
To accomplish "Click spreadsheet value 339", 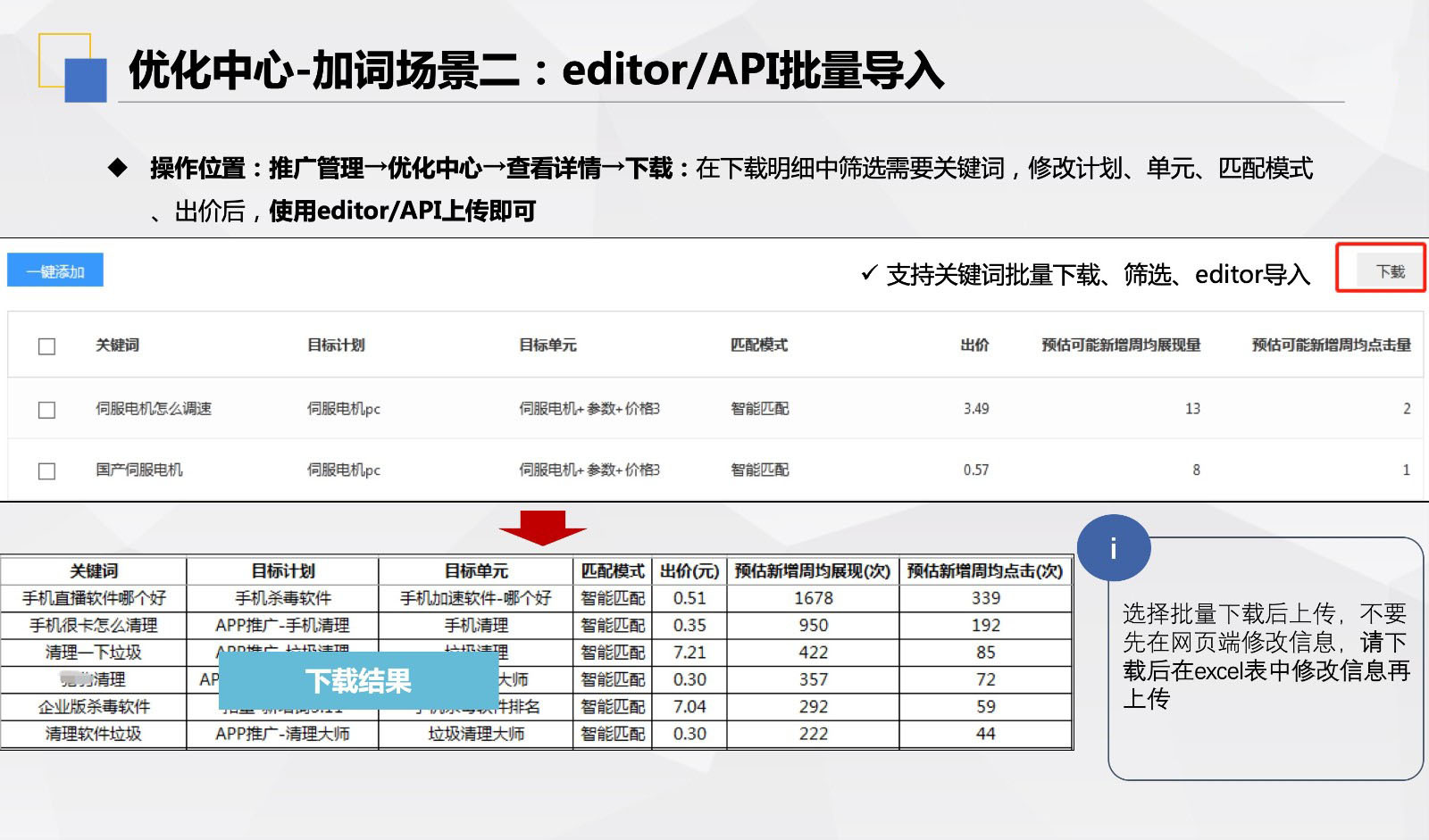I will pyautogui.click(x=986, y=598).
